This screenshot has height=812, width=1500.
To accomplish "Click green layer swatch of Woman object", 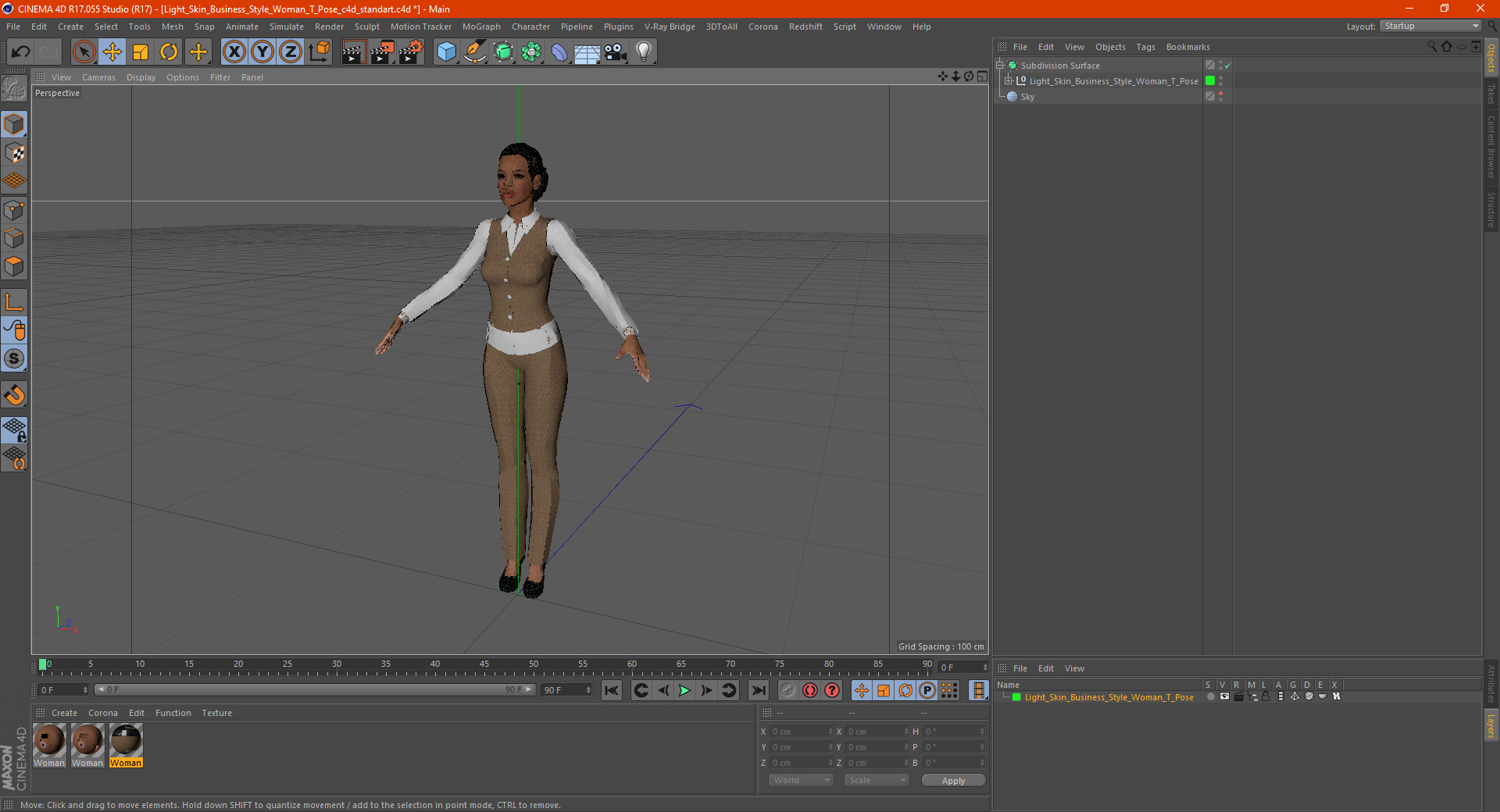I will click(x=1210, y=81).
